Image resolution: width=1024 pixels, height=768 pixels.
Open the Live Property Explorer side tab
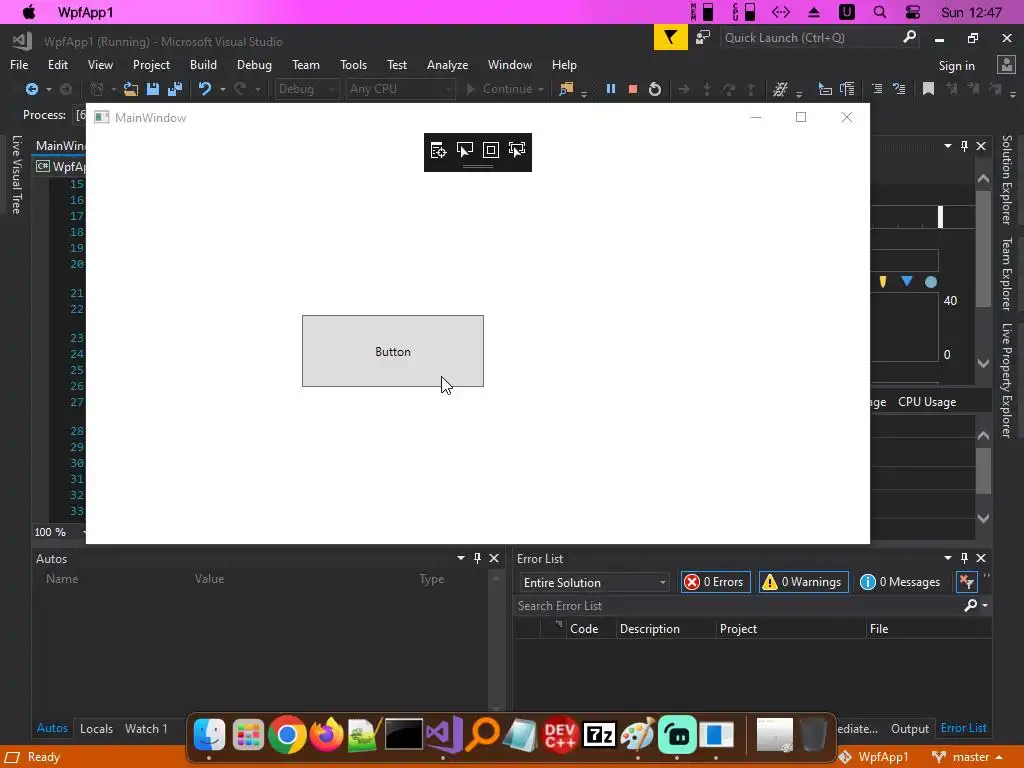coord(1007,380)
